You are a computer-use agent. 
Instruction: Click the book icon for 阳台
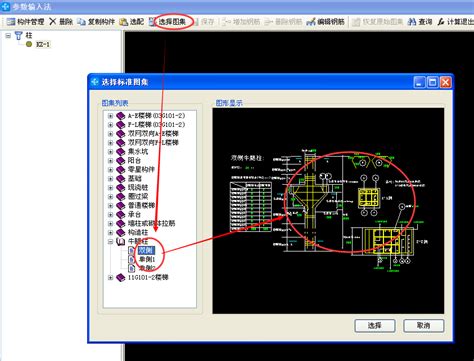tap(121, 161)
